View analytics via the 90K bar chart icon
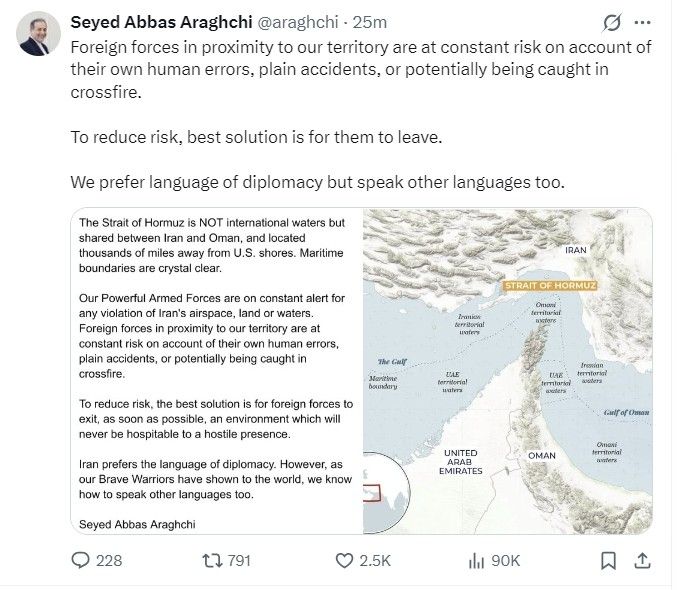 [x=476, y=561]
